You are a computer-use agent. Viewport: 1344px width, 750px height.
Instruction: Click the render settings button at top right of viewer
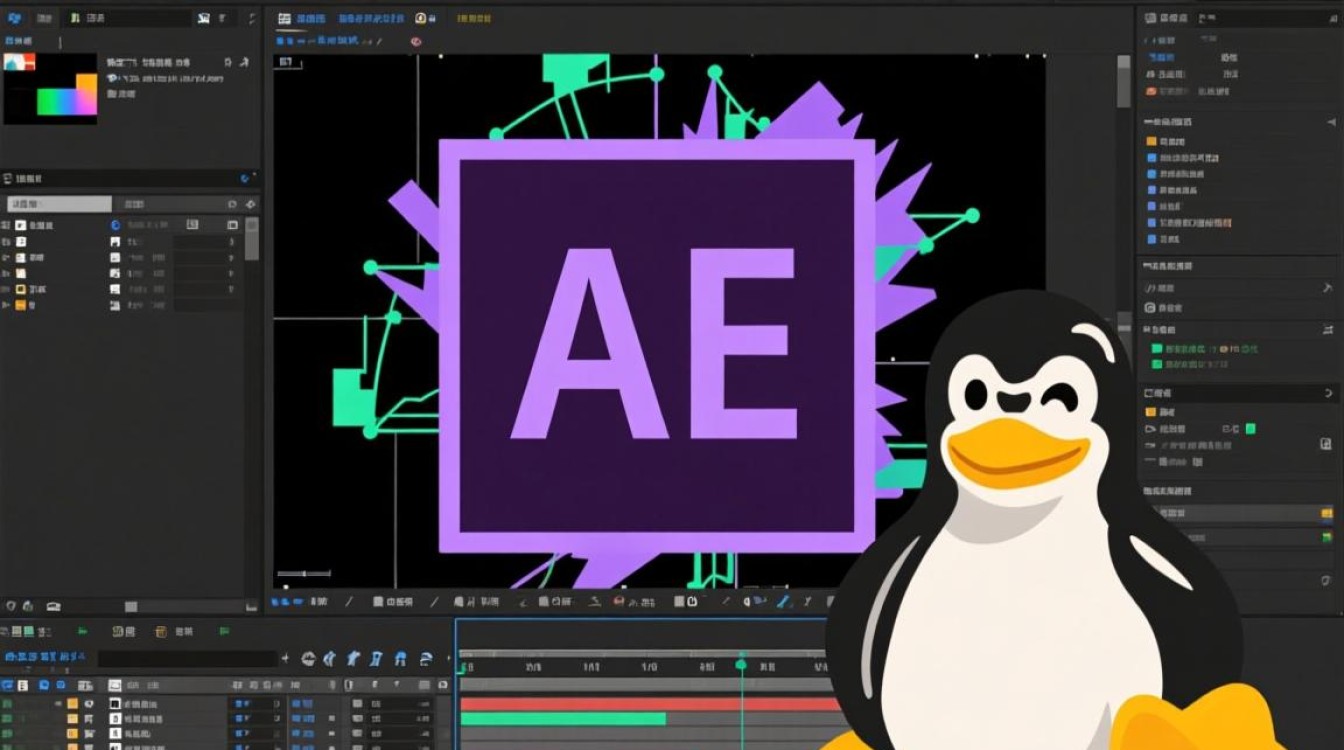click(472, 18)
